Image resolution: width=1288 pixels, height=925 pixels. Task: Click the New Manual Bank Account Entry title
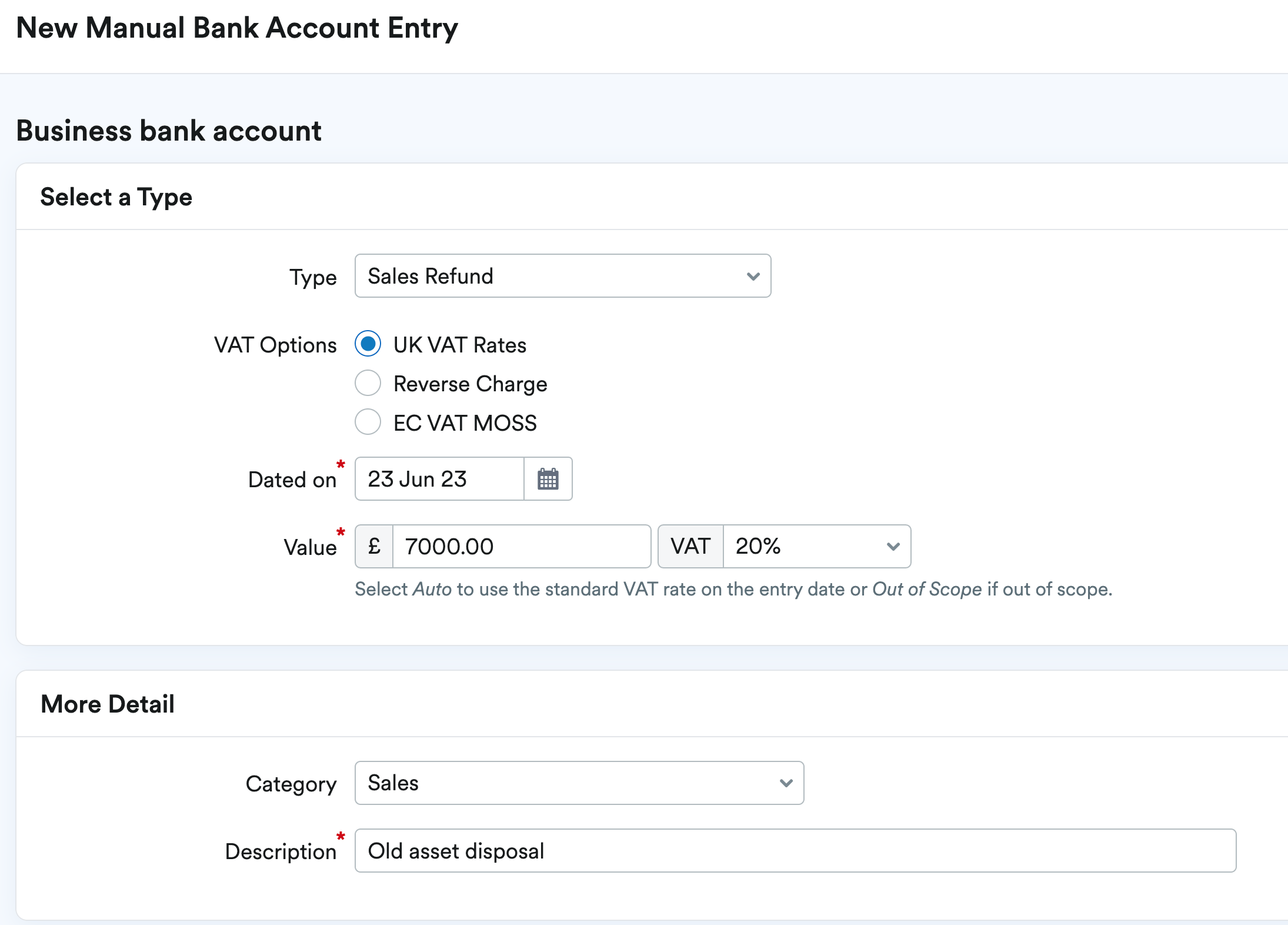pos(237,27)
